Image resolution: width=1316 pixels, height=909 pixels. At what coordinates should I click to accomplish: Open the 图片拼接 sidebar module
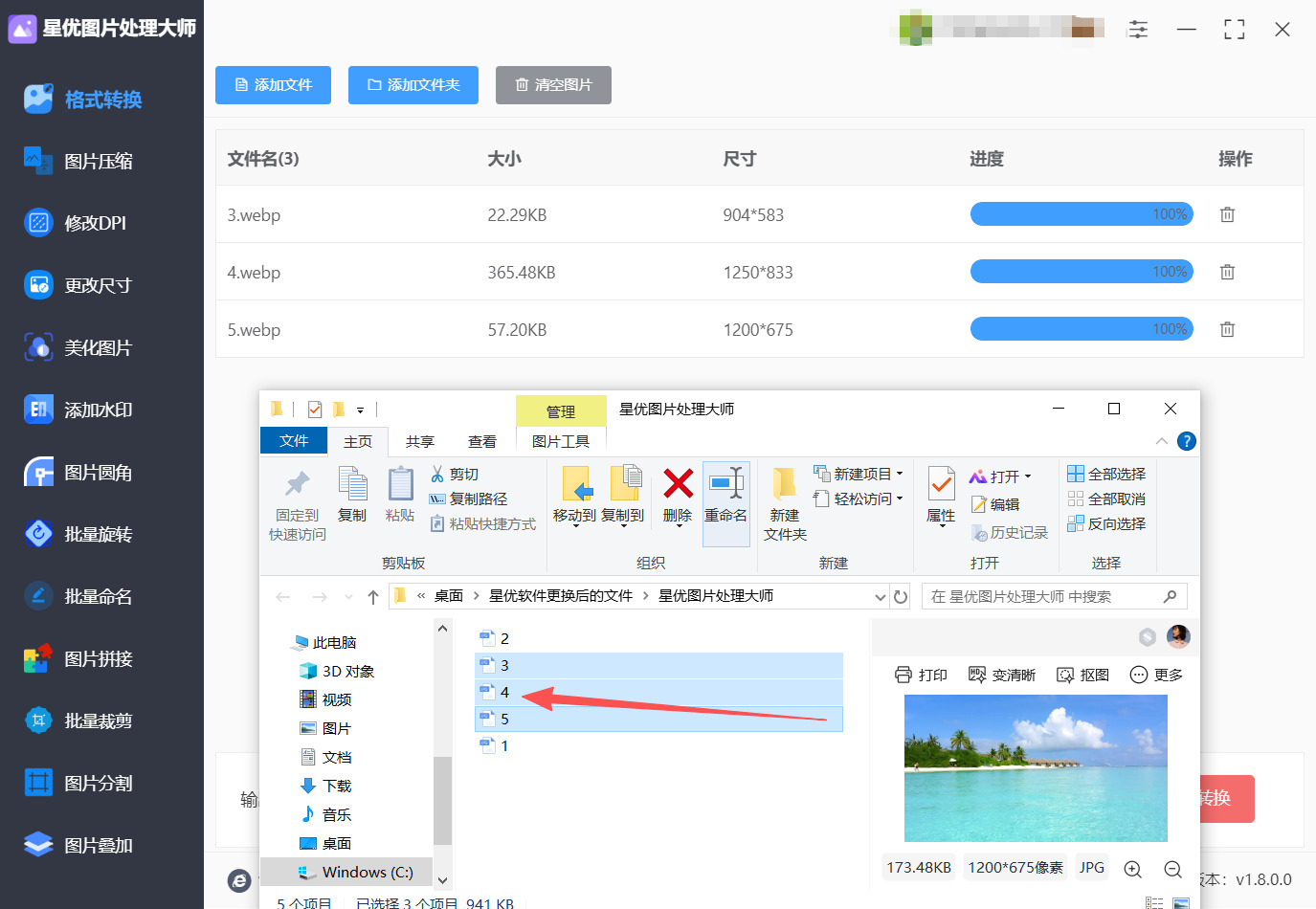(x=79, y=658)
